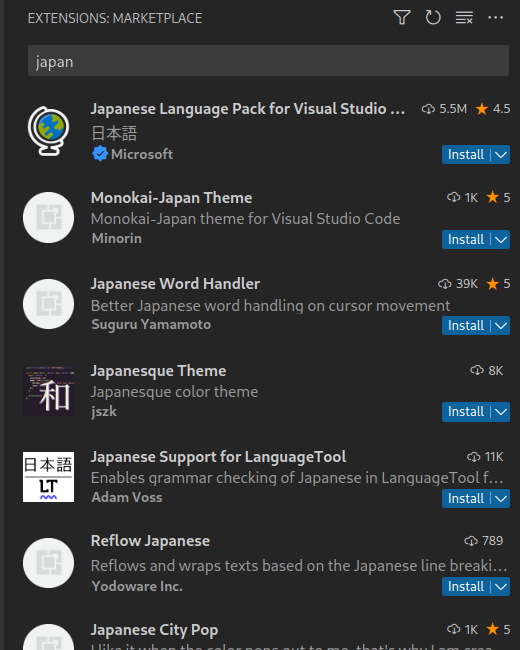Screen dimensions: 520x650
Task: Refresh the extensions list
Action: (433, 18)
